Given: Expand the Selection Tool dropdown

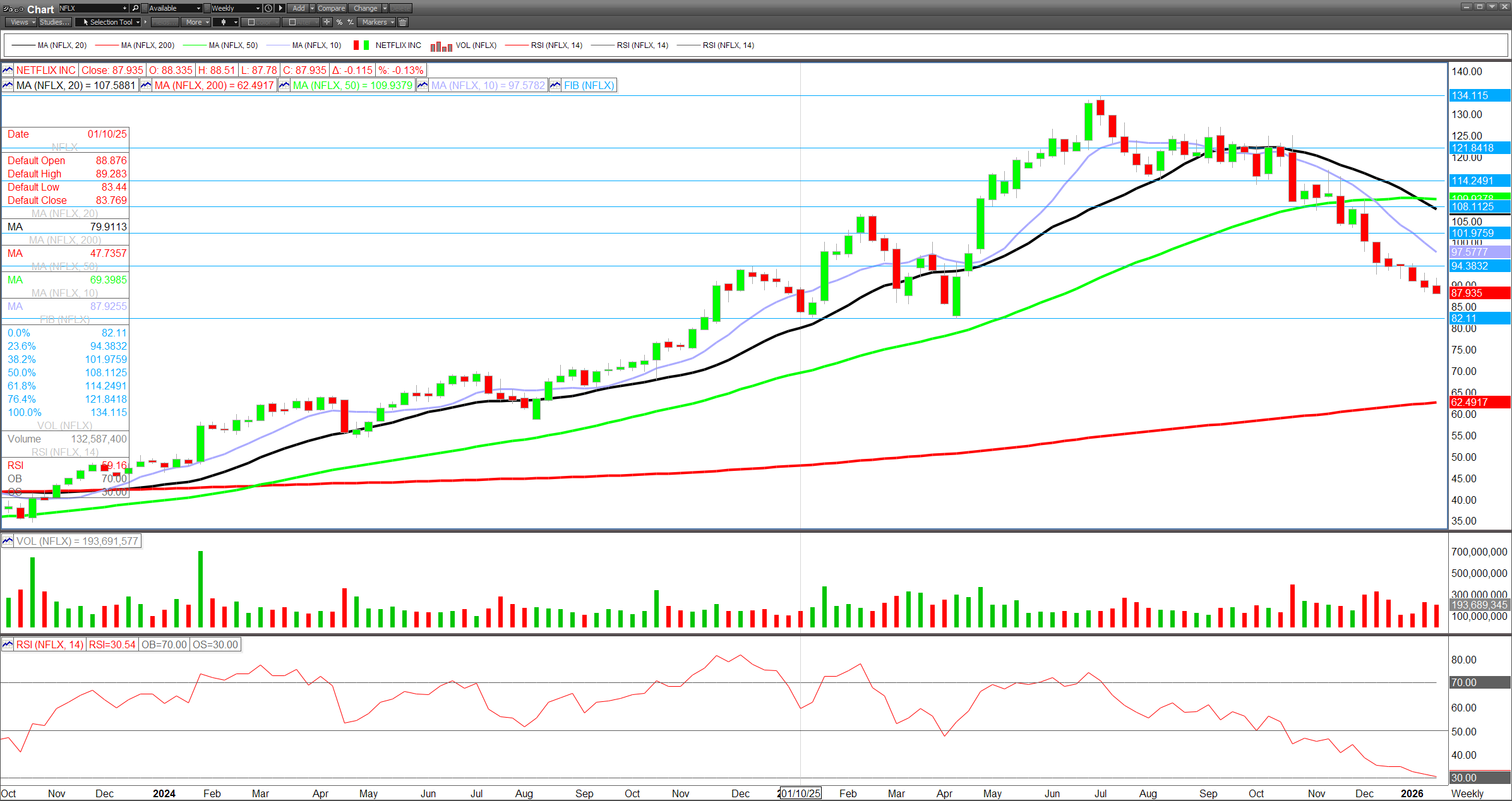Looking at the screenshot, I should click(138, 22).
